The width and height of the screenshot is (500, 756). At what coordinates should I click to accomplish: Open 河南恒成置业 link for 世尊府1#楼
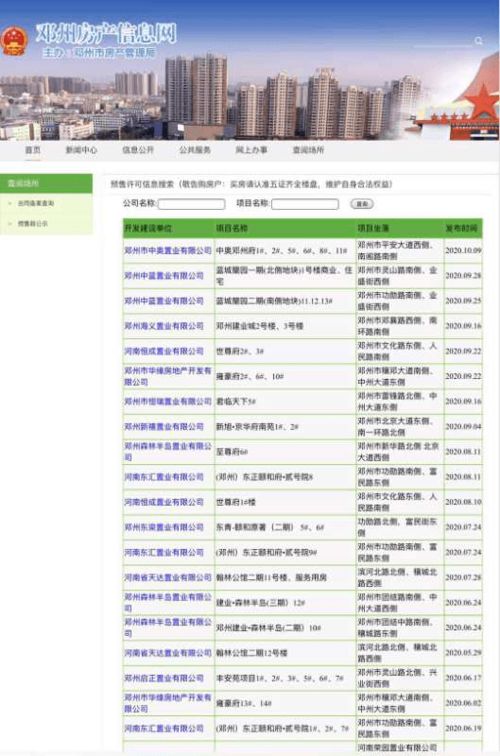point(164,502)
